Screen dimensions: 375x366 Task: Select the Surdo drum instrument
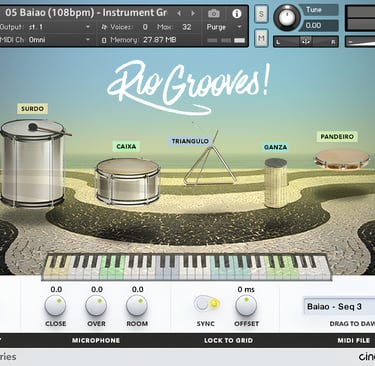coord(33,163)
